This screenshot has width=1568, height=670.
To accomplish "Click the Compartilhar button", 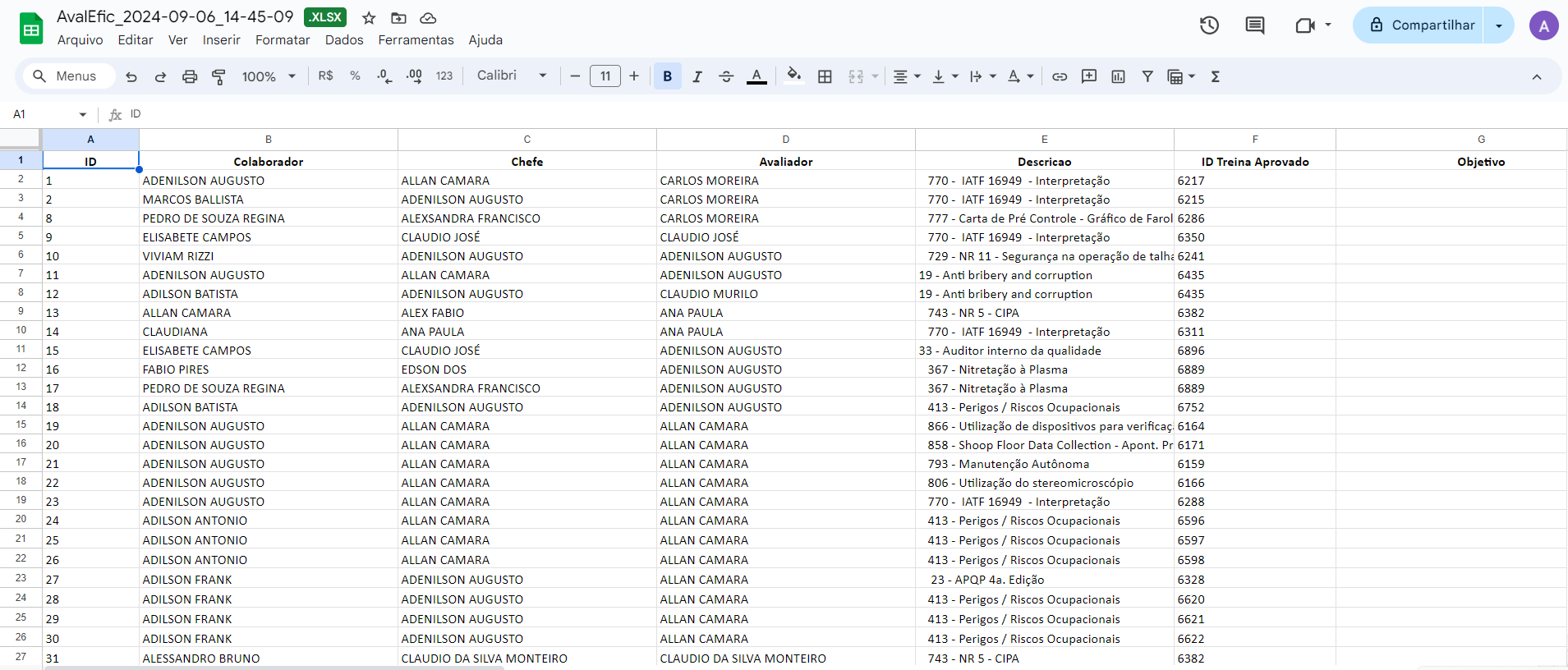I will click(1419, 25).
